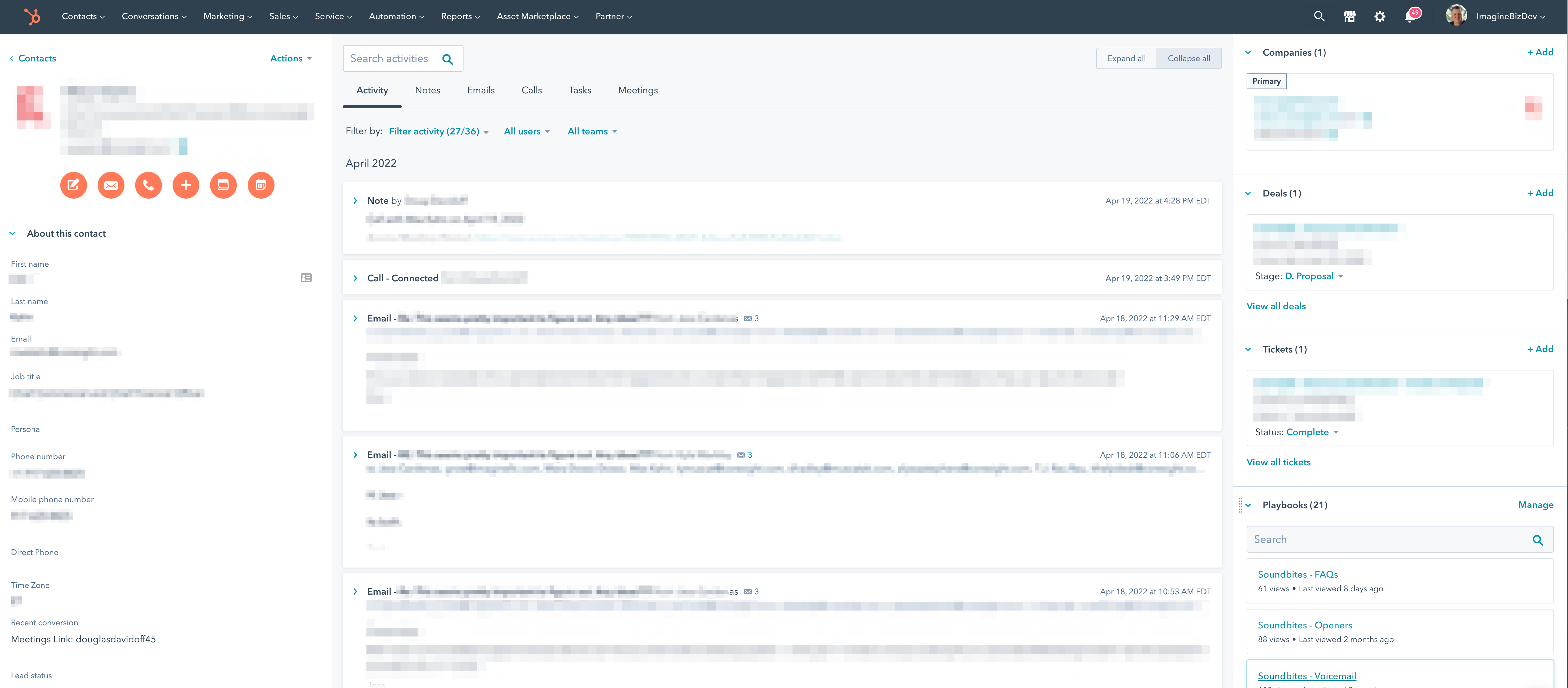Image resolution: width=1568 pixels, height=688 pixels.
Task: Open the deal Stage D. Proposal dropdown
Action: click(1314, 276)
